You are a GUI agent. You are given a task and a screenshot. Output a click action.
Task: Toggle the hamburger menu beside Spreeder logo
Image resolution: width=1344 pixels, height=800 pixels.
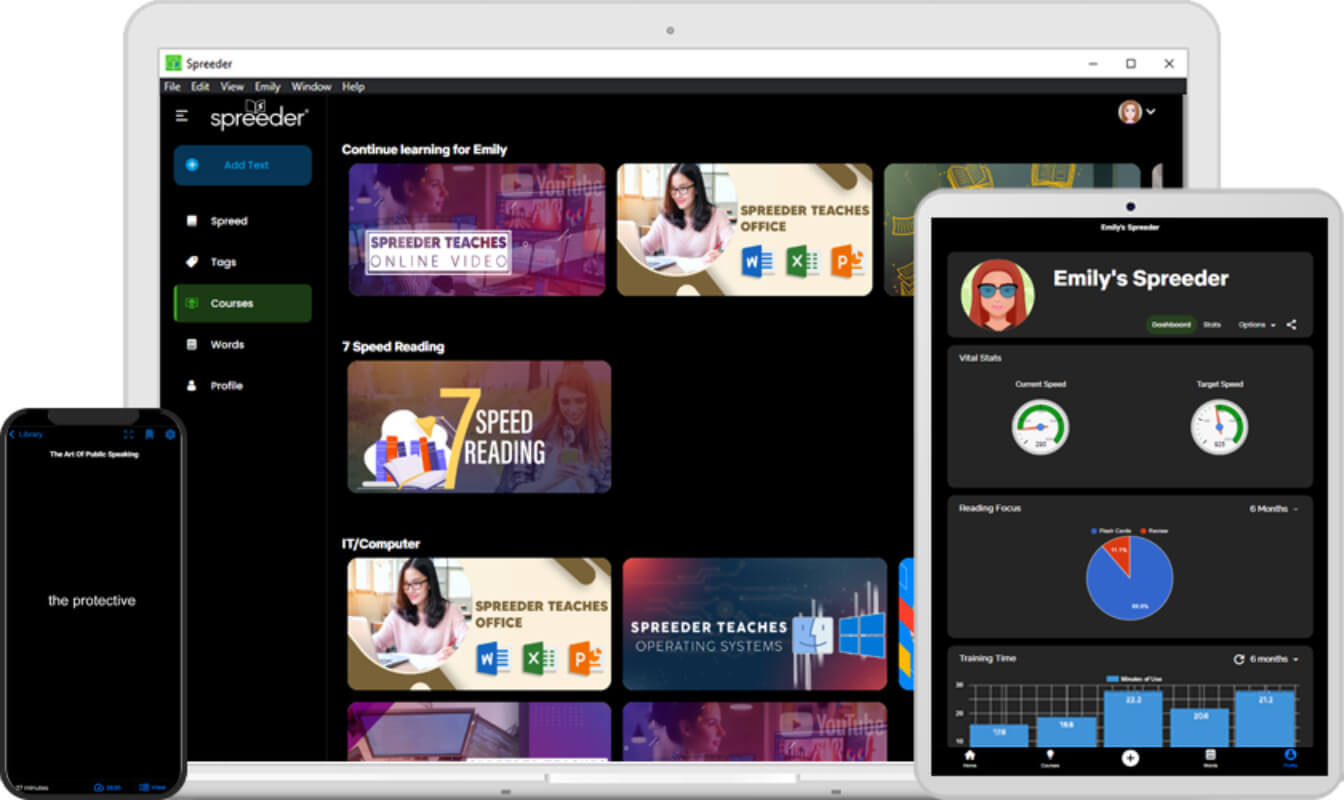coord(182,116)
